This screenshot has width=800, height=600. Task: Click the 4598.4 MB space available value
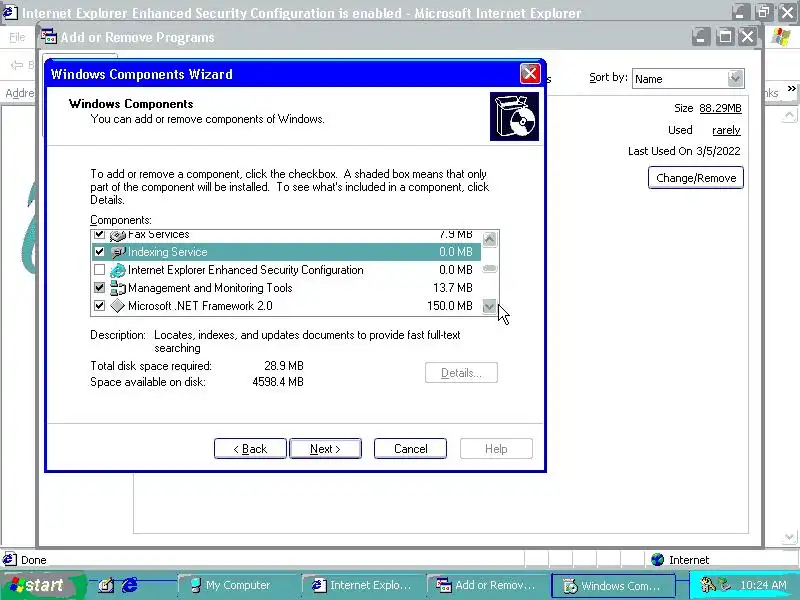(278, 382)
